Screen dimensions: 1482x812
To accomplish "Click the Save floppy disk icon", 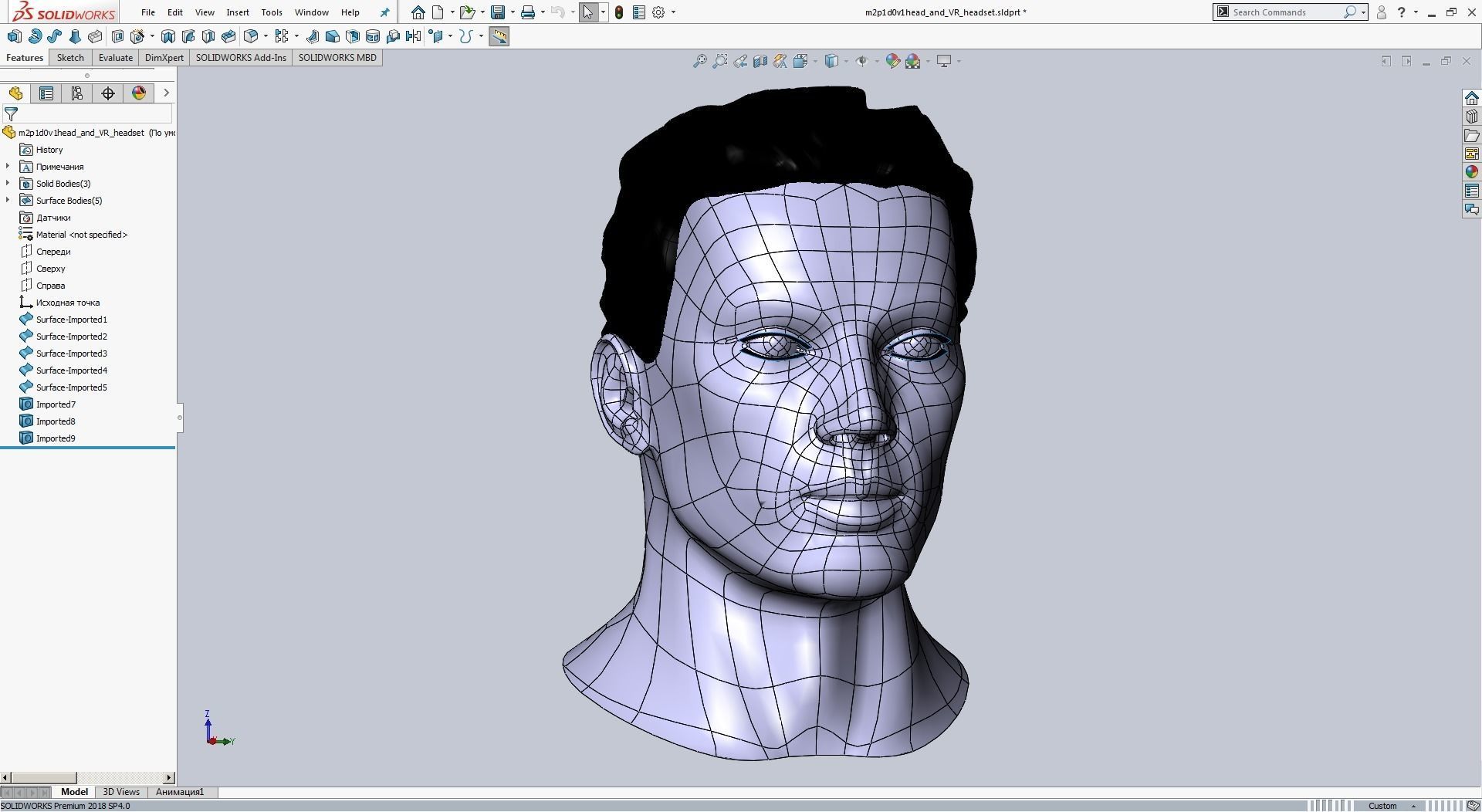I will click(498, 12).
